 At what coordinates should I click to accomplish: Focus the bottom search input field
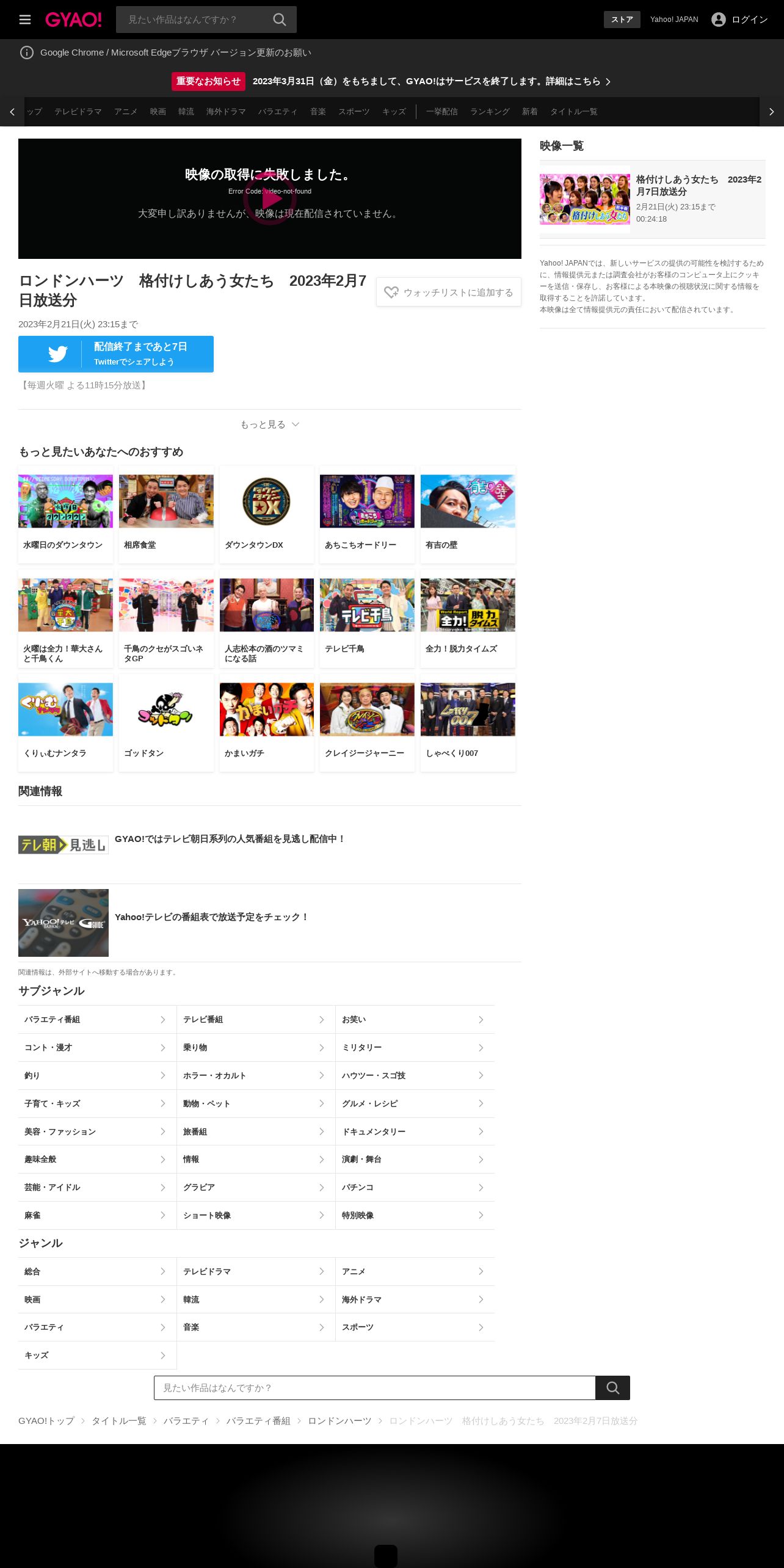tap(375, 1388)
